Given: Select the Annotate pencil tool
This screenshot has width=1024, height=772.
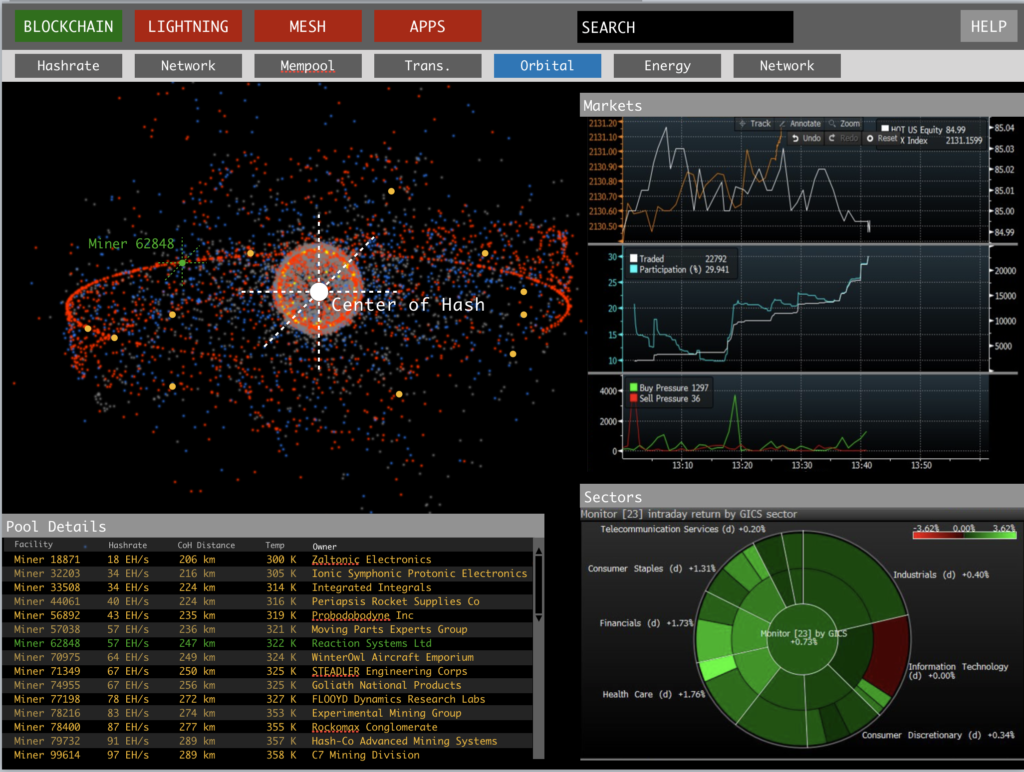Looking at the screenshot, I should click(x=802, y=124).
